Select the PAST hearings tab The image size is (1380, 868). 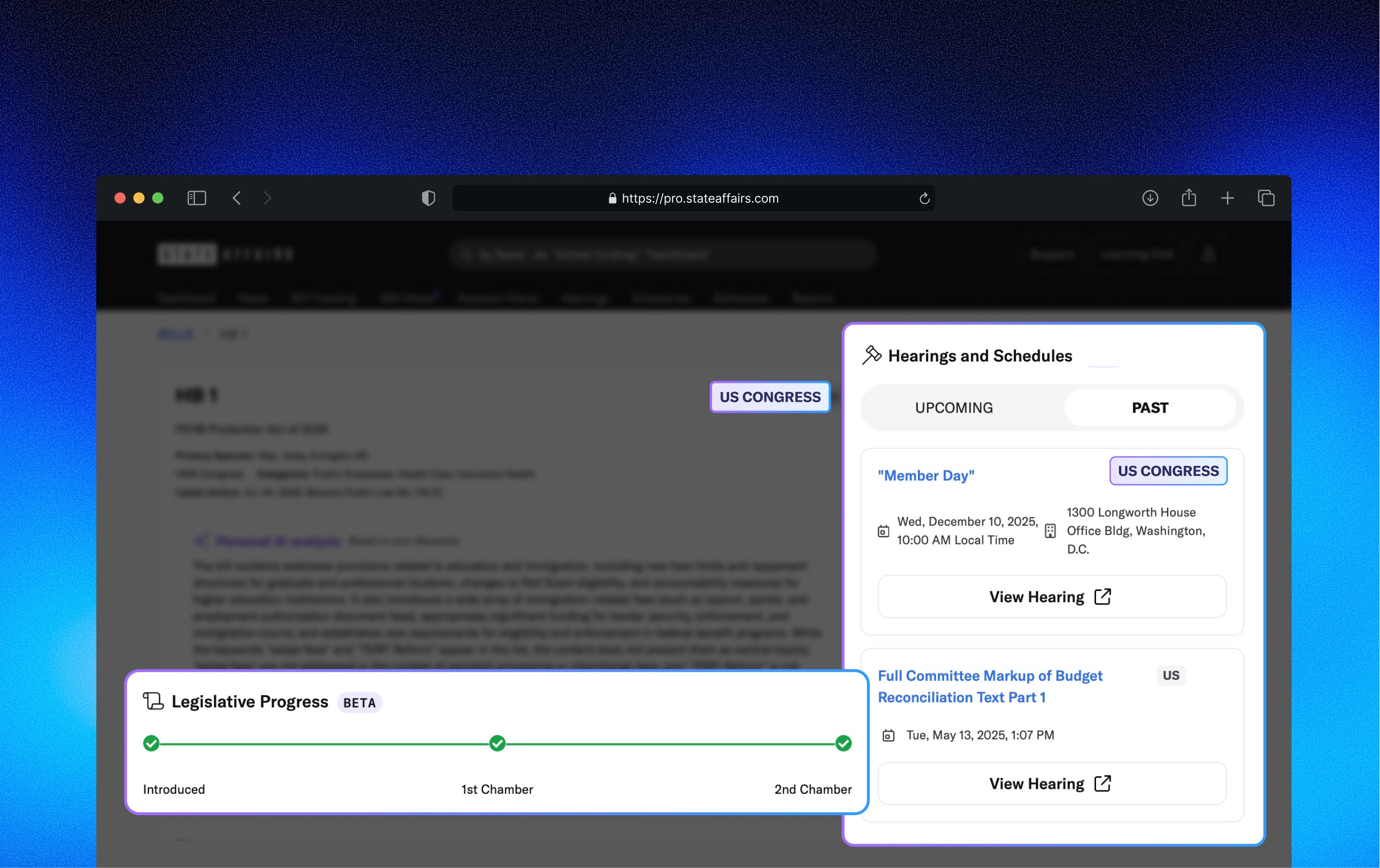pos(1149,408)
